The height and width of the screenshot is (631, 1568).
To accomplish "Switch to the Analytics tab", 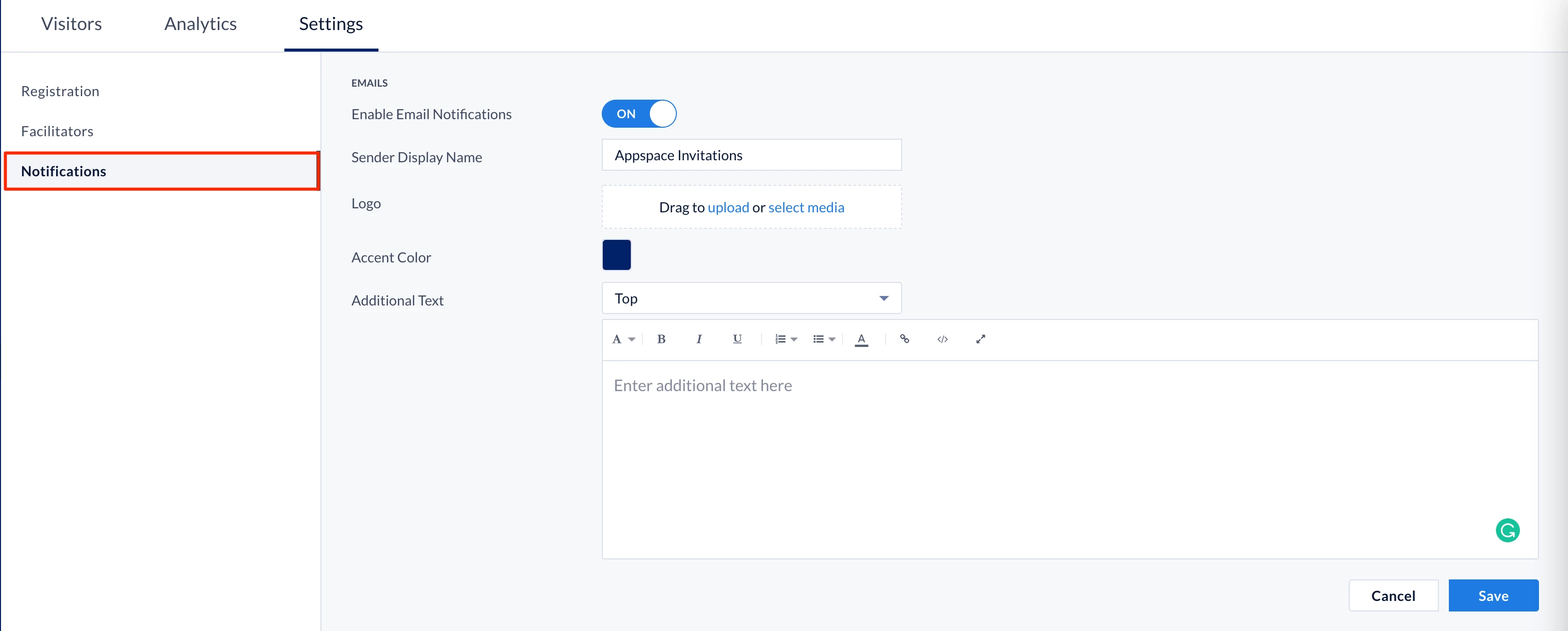I will click(200, 24).
